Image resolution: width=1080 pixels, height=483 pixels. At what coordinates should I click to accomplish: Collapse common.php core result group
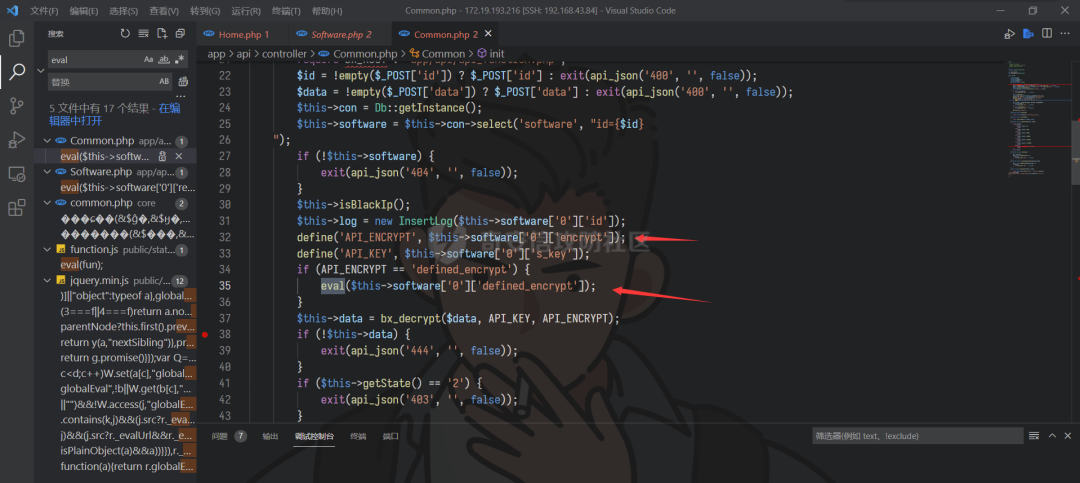click(47, 203)
